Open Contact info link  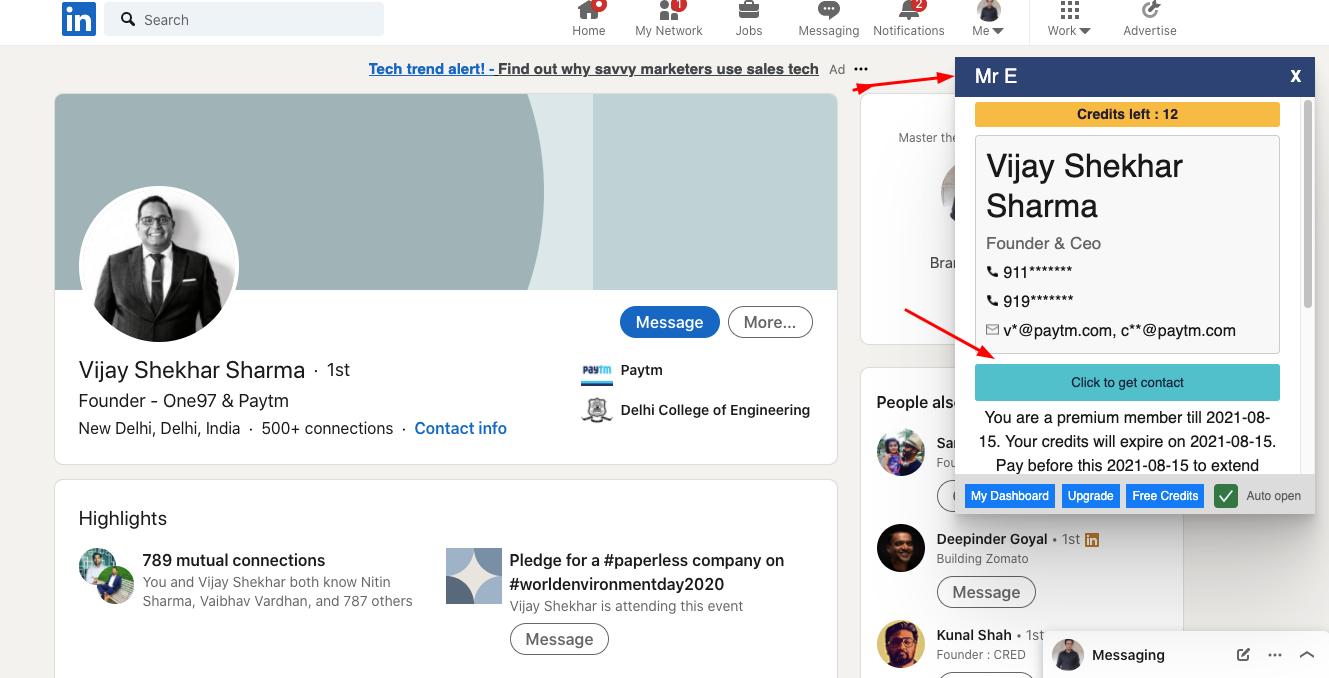[x=461, y=428]
